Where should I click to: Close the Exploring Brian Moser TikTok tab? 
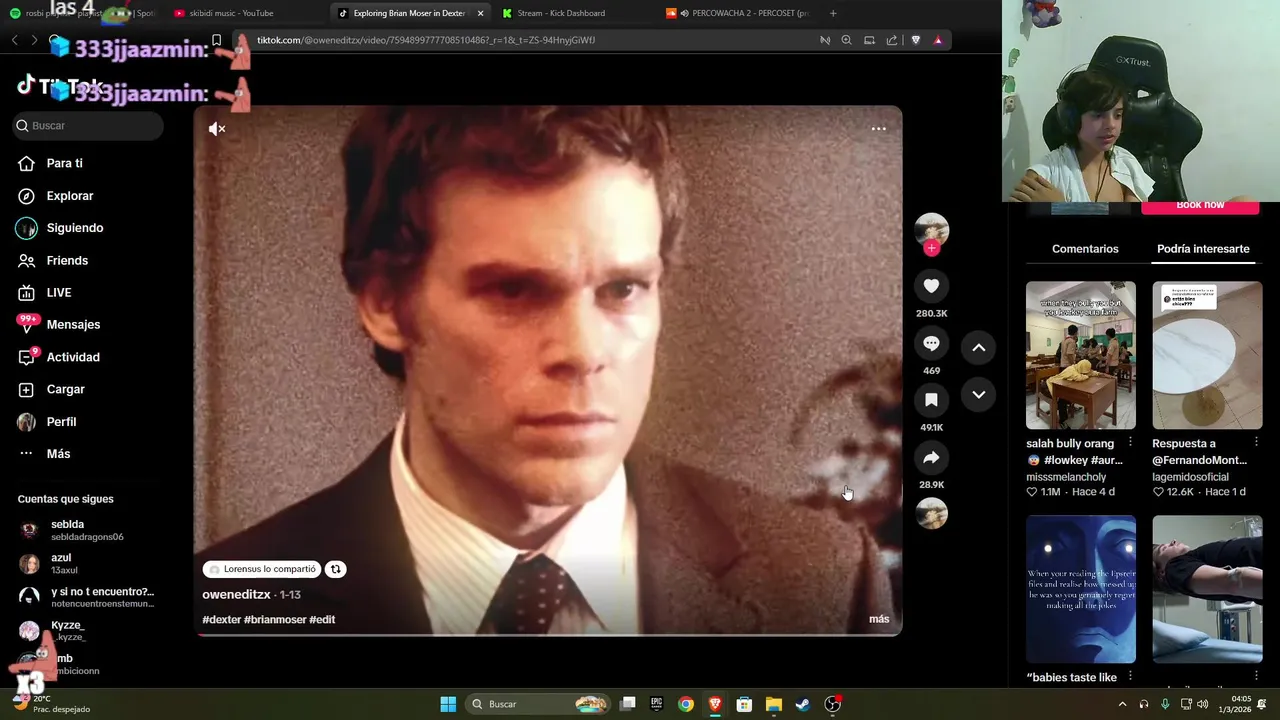click(480, 13)
